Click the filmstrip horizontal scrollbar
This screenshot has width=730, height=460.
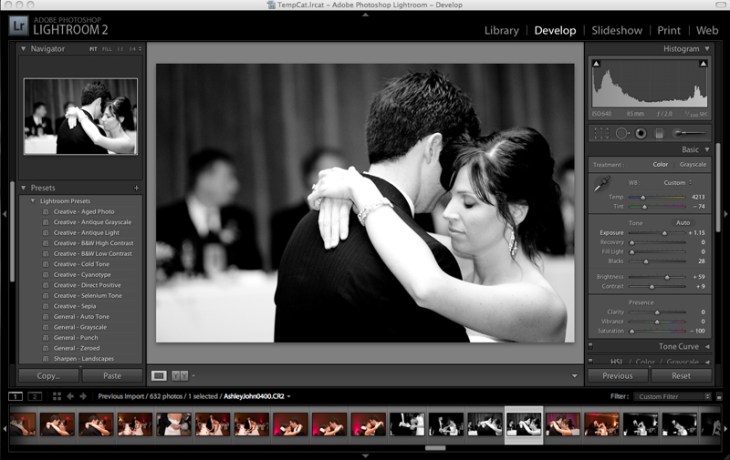click(x=435, y=448)
